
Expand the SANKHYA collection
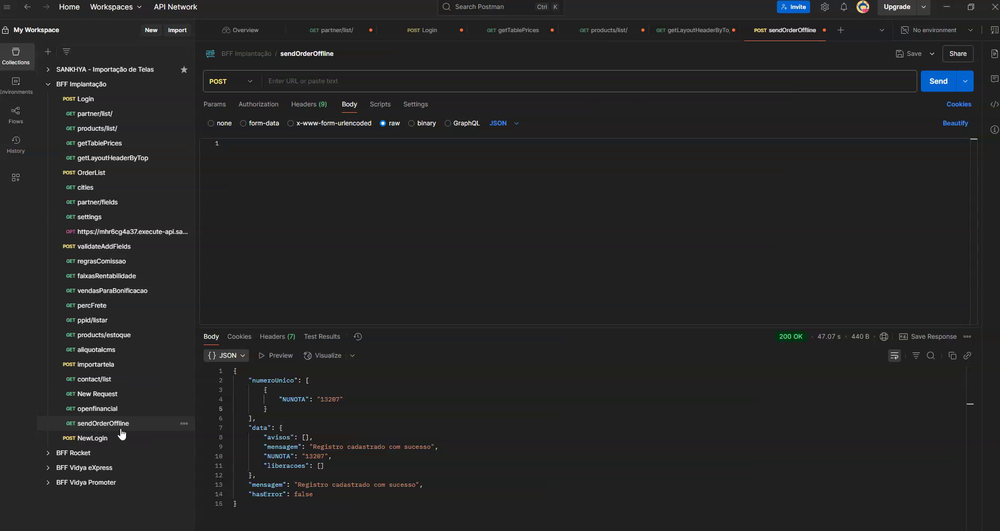tap(48, 69)
